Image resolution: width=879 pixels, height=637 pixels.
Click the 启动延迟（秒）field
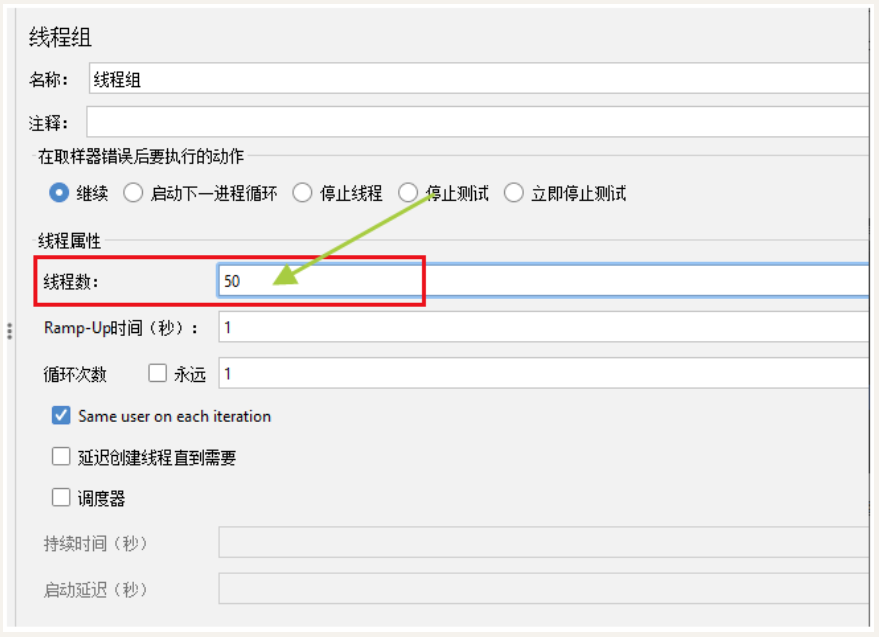click(544, 588)
